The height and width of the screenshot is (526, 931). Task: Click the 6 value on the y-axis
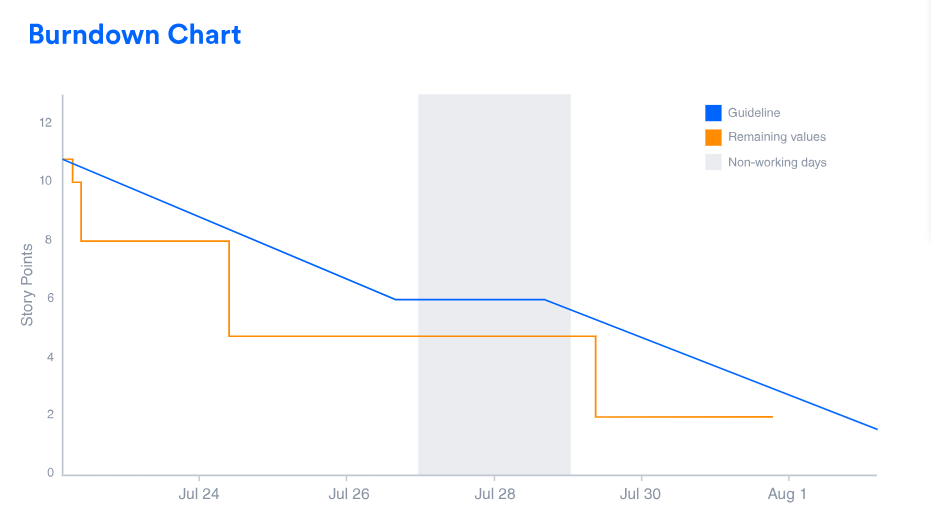tap(48, 298)
